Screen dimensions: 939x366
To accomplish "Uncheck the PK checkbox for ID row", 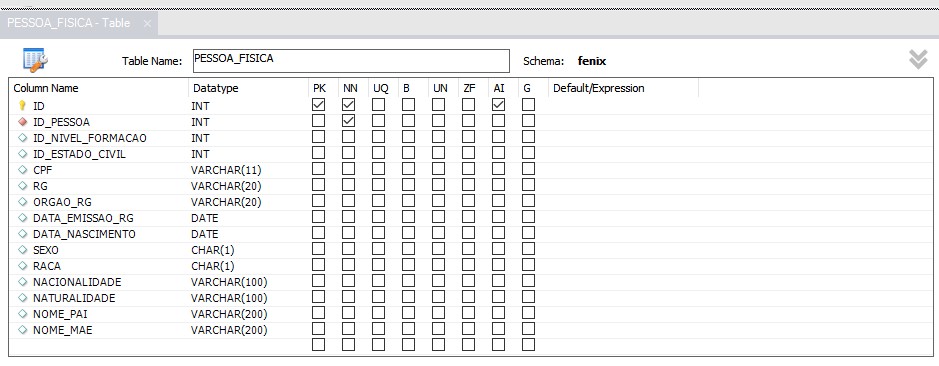I will pyautogui.click(x=319, y=105).
